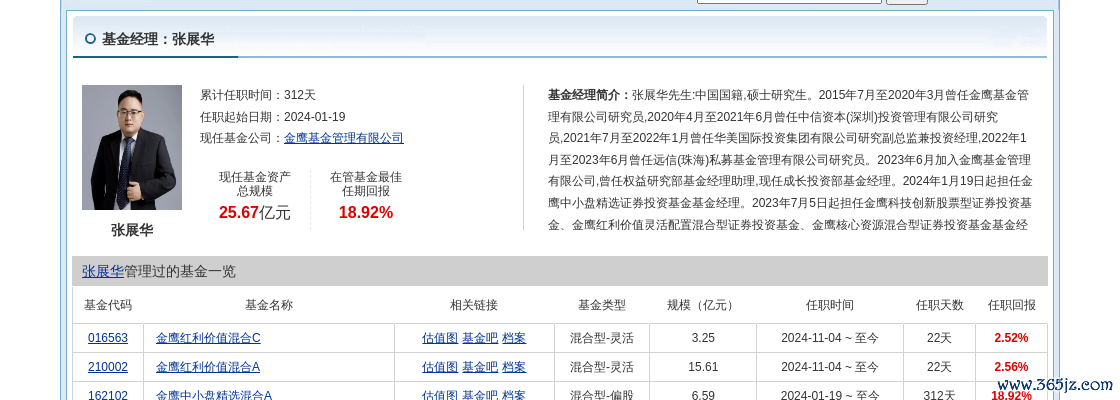Open 估值图 for 金鹰红利价值混合A
Viewport: 1120px width, 400px height.
[x=440, y=367]
